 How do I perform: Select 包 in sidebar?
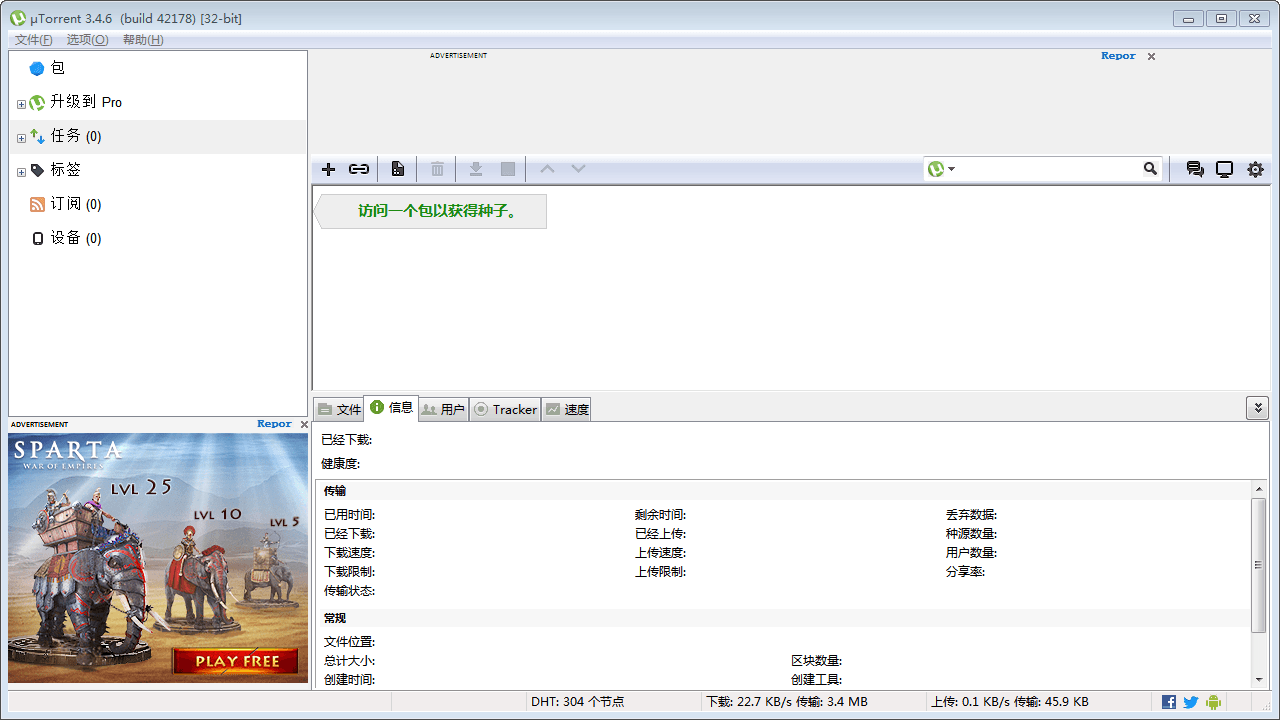tap(158, 69)
